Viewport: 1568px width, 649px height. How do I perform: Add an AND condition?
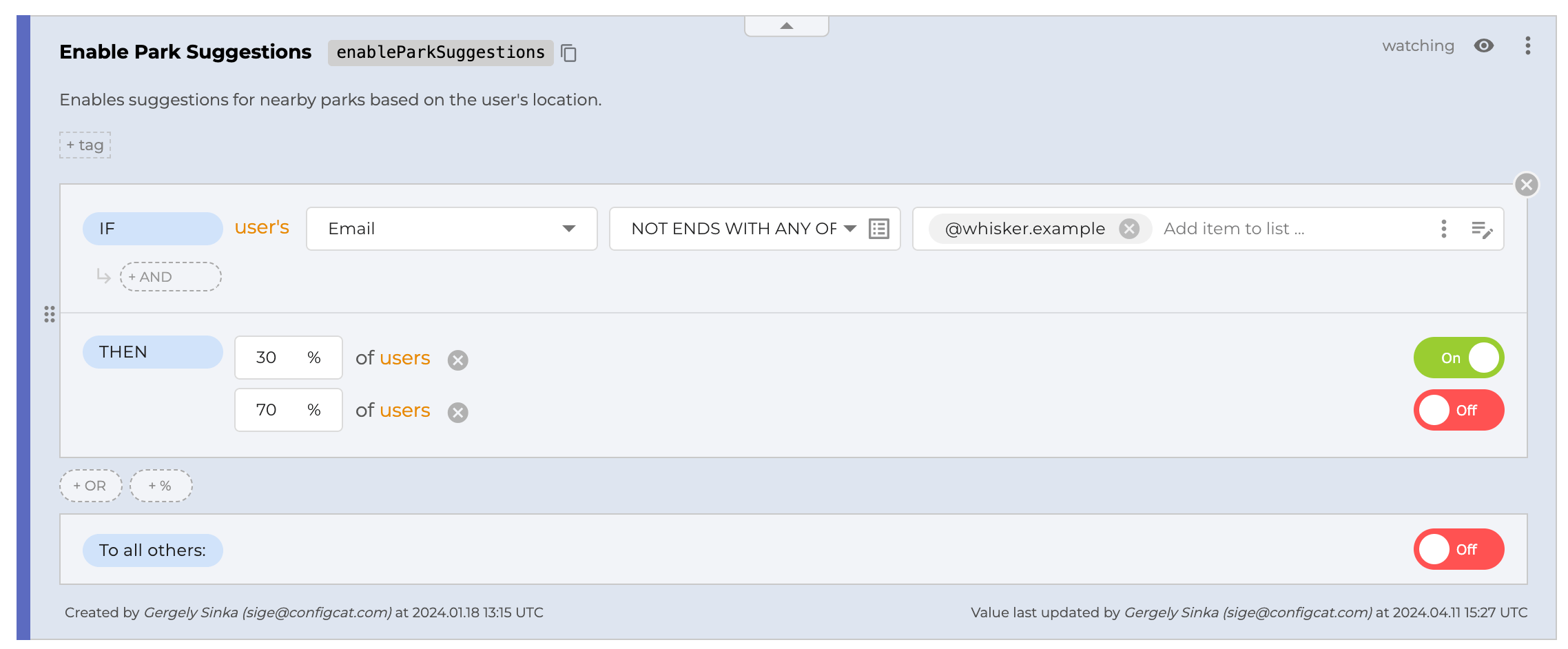tap(170, 277)
